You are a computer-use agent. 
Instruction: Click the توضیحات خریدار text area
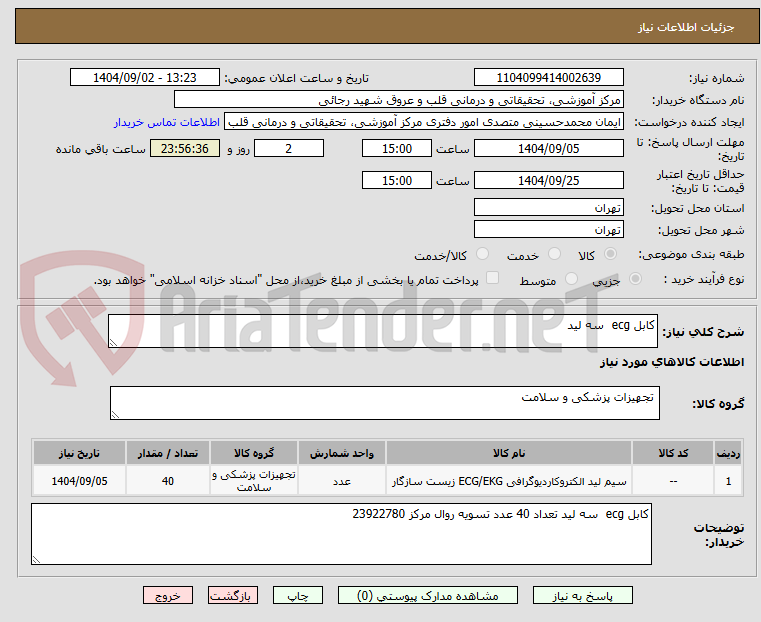(341, 534)
